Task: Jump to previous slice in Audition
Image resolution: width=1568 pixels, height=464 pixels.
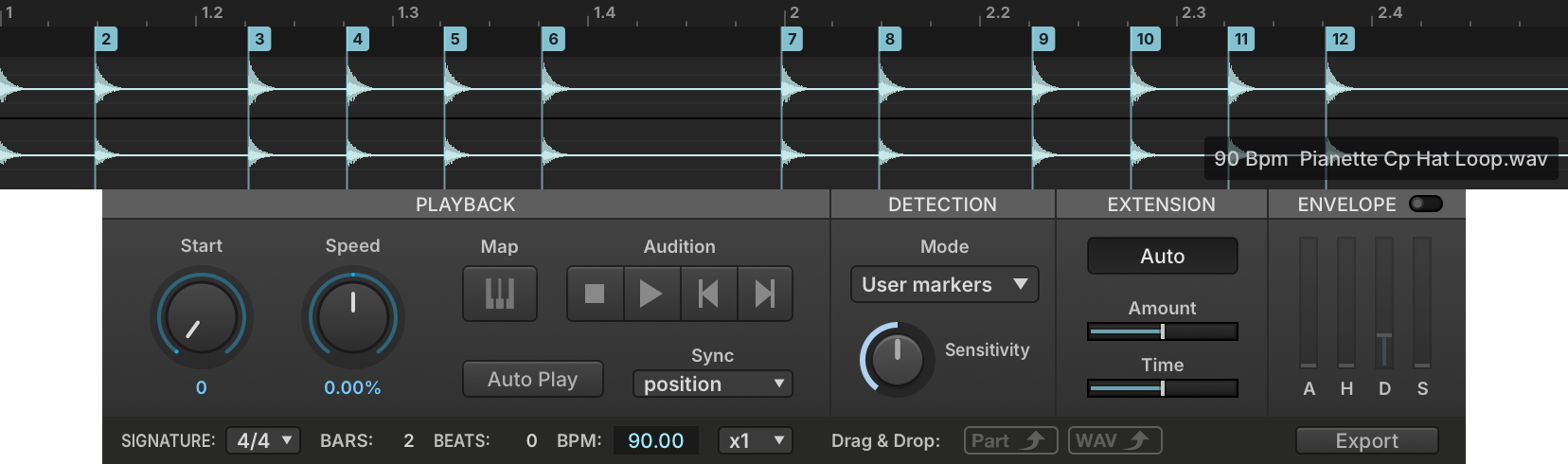Action: click(x=708, y=294)
